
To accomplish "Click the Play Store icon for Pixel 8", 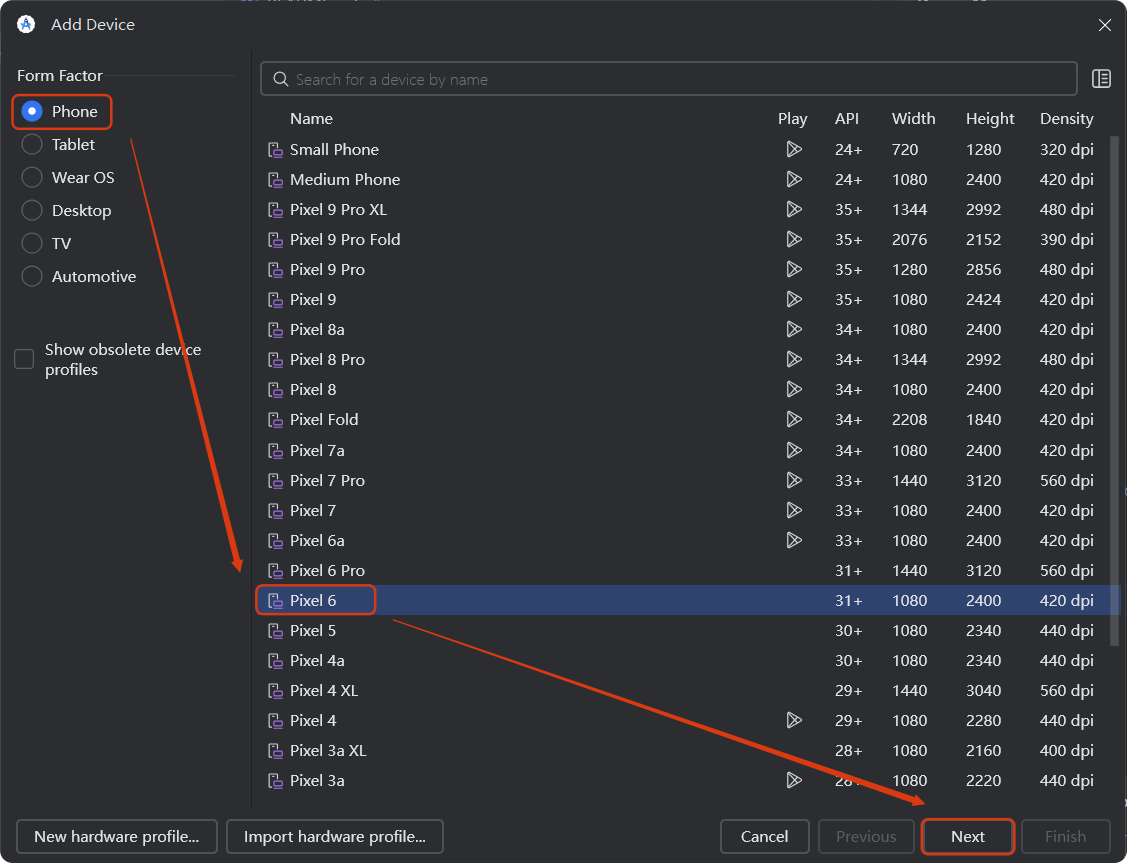I will 794,389.
